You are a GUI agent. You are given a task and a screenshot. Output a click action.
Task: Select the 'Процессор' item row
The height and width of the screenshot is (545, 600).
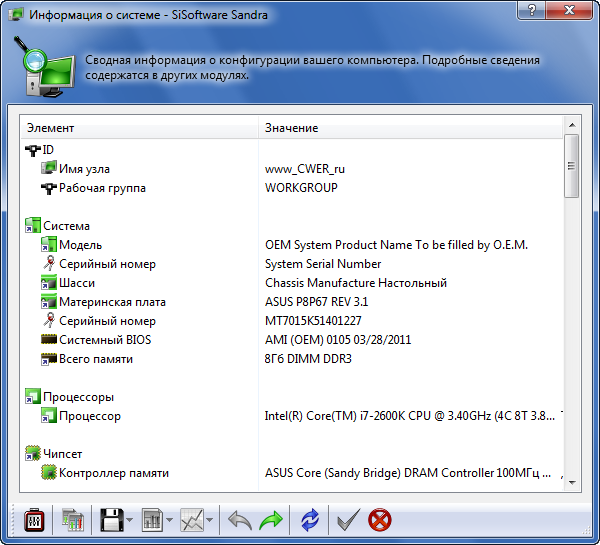click(90, 416)
